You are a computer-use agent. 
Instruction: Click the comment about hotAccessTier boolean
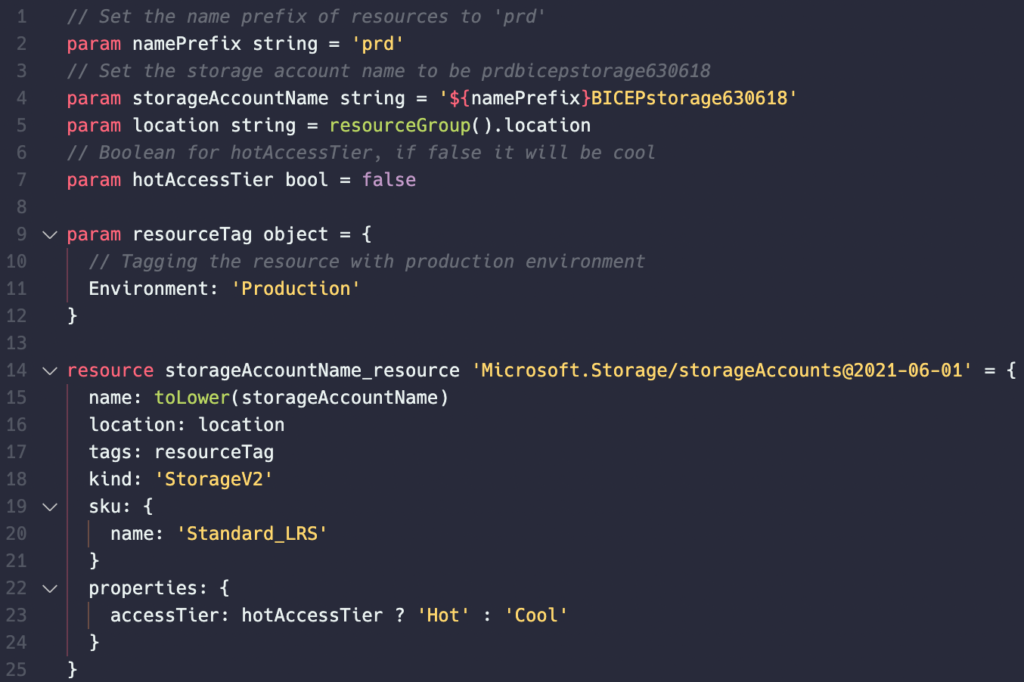pos(361,153)
